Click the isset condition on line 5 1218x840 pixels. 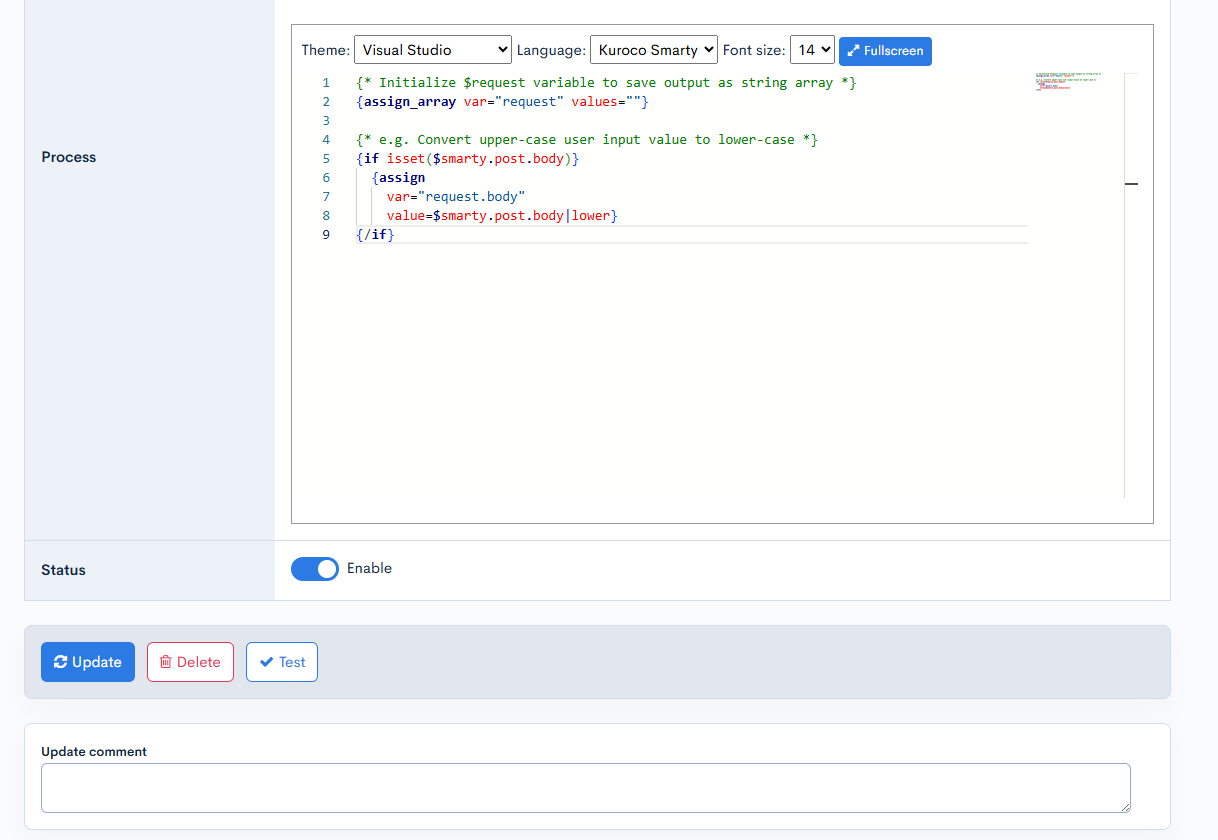click(405, 159)
